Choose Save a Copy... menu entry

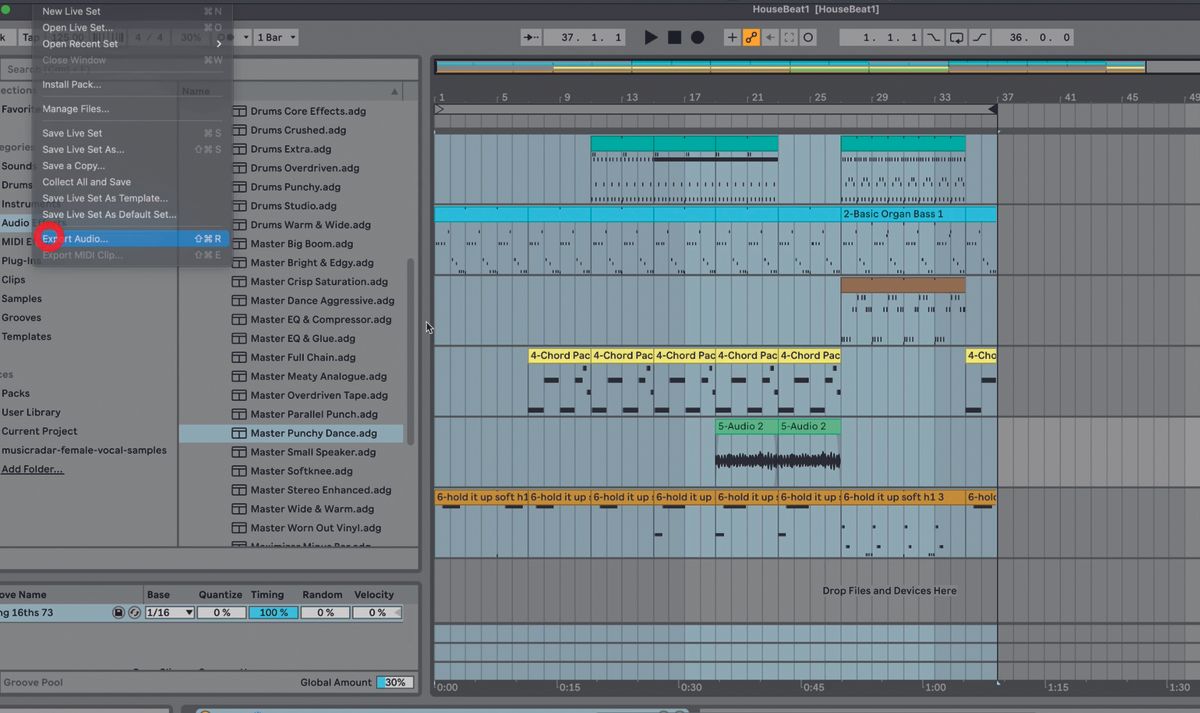(131, 166)
